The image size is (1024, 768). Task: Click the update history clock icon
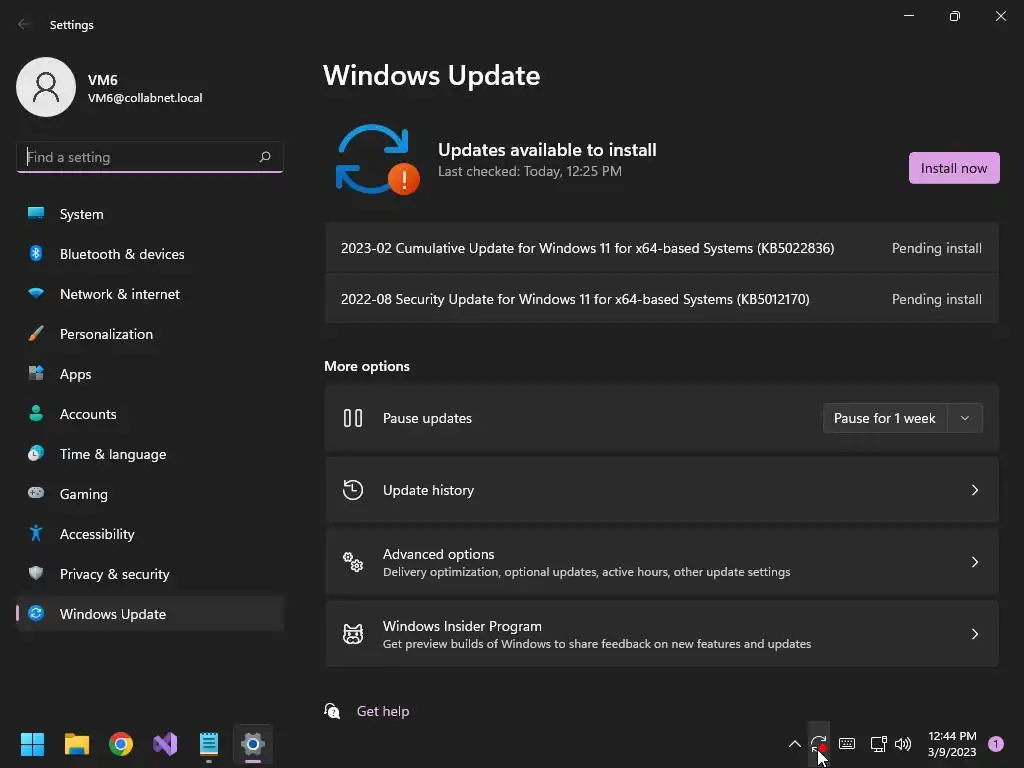click(353, 490)
